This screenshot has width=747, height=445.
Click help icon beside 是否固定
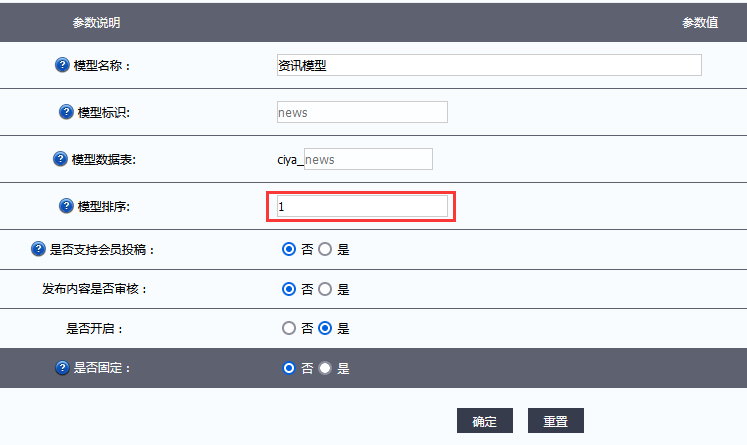tap(62, 368)
